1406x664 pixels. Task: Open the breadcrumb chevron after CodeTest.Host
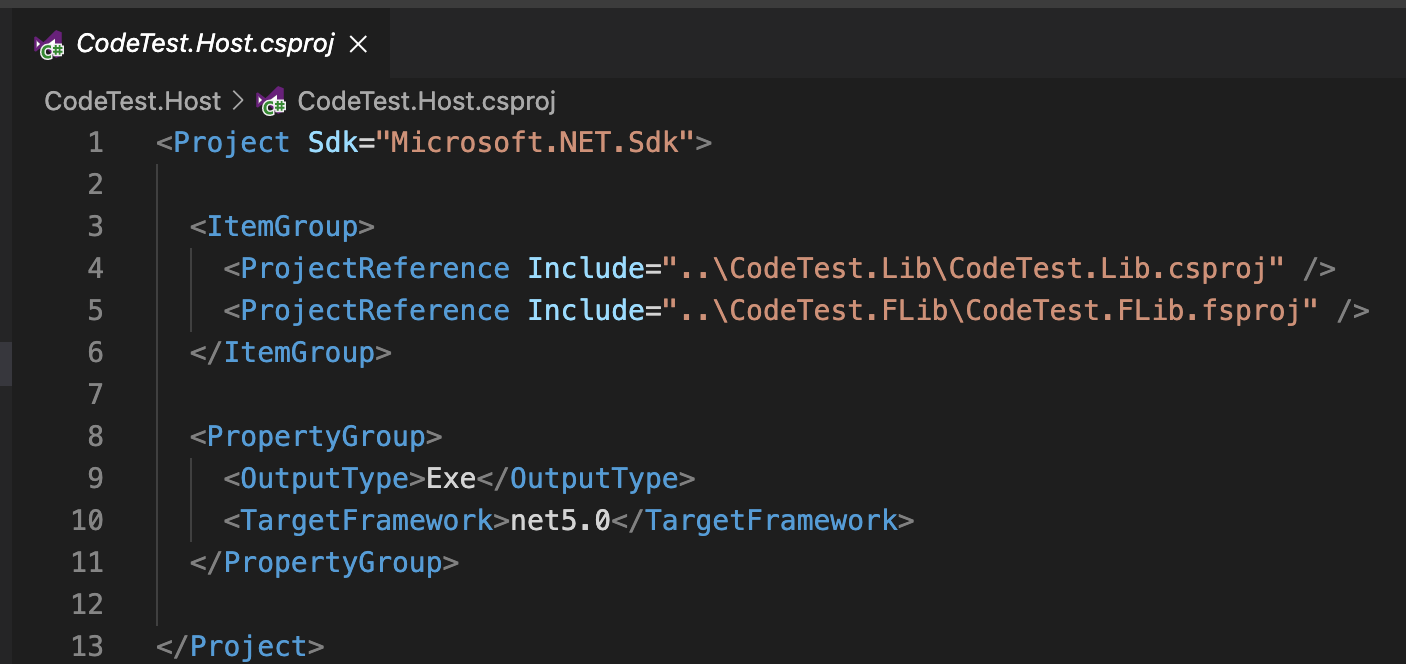click(236, 100)
